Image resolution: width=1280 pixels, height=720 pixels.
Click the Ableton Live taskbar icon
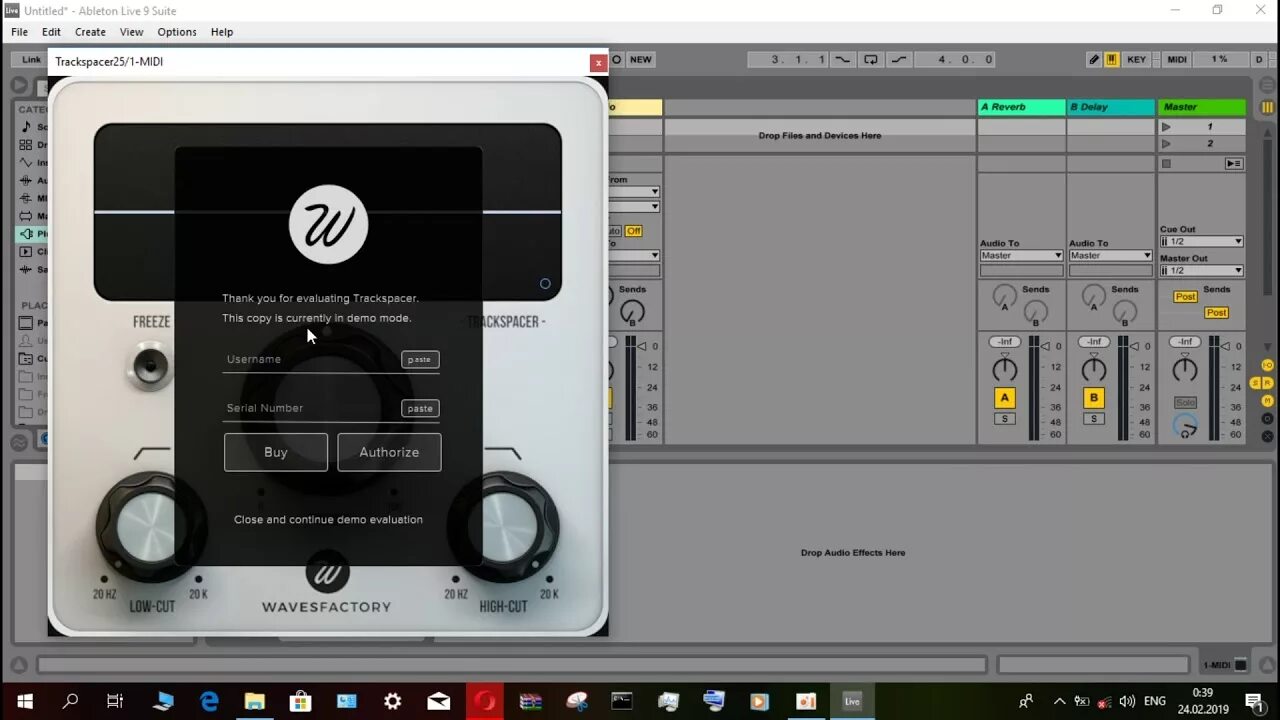pyautogui.click(x=852, y=701)
